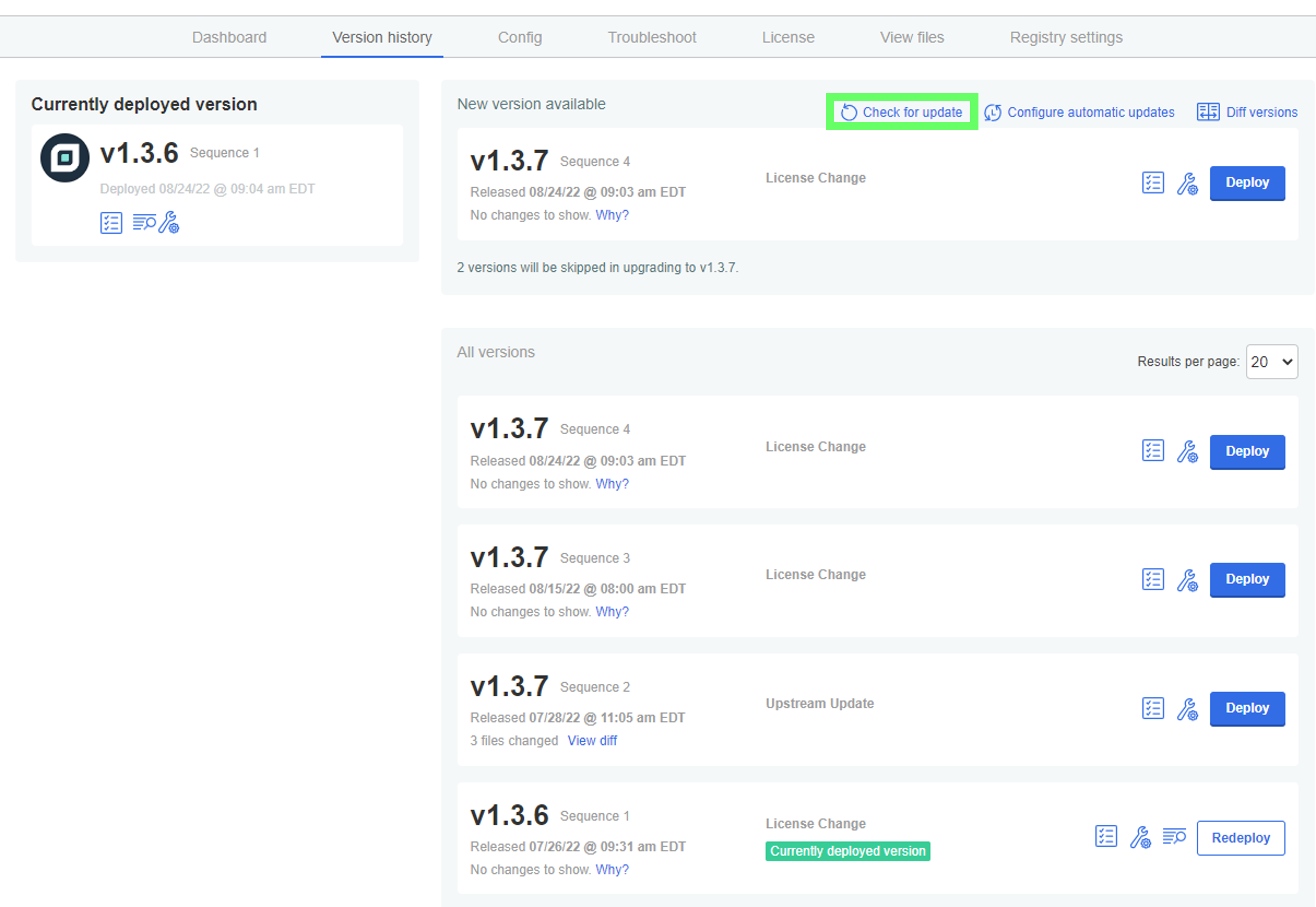Viewport: 1316px width, 907px height.
Task: View diff for Sequence 2 files changed
Action: [x=592, y=741]
